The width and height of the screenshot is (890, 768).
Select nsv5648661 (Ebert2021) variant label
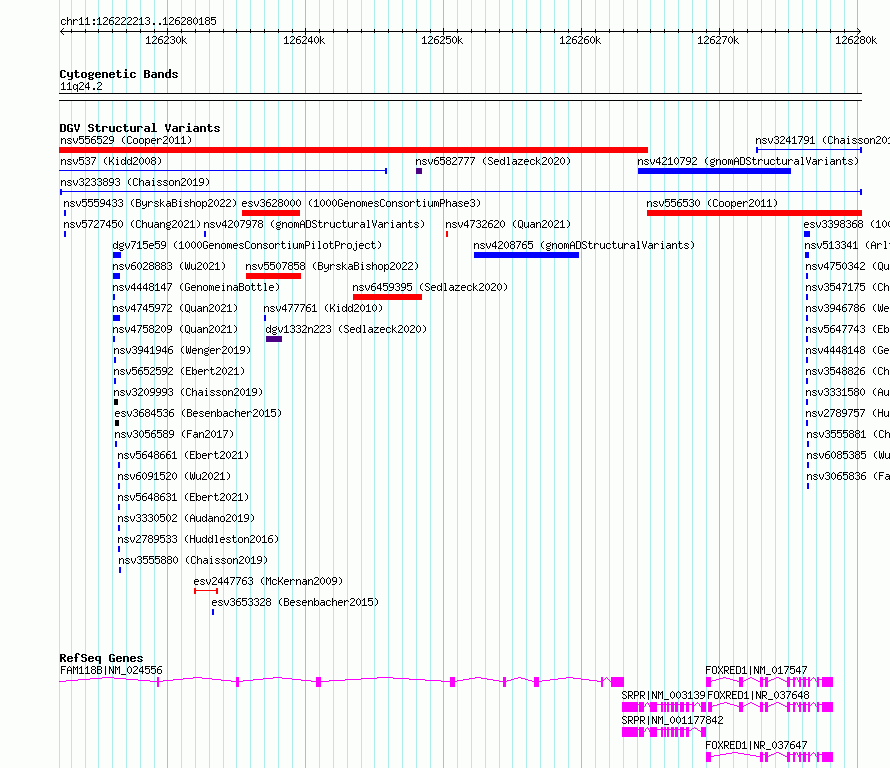click(183, 455)
